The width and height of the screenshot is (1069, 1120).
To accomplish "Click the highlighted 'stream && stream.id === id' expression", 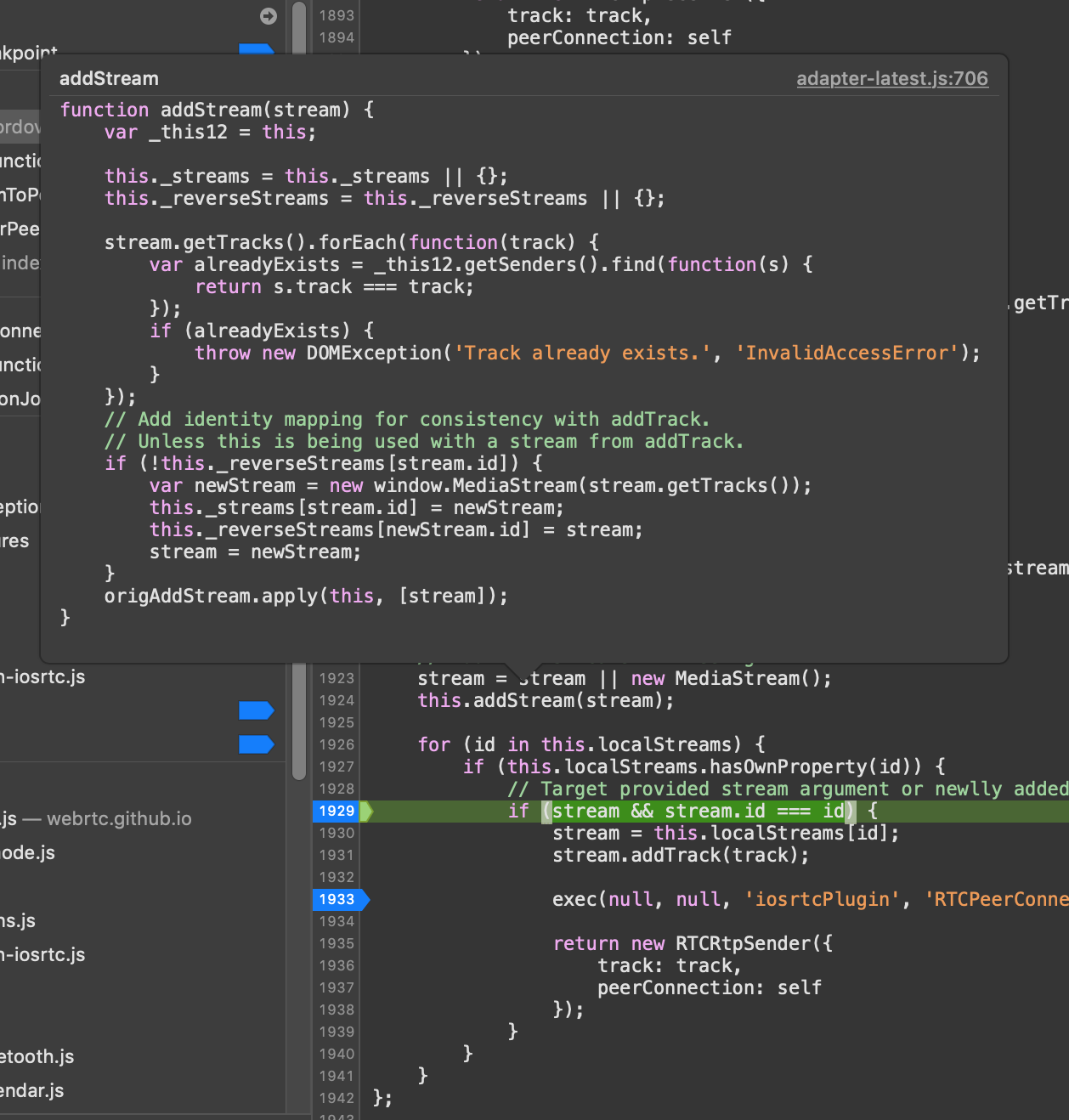I will pyautogui.click(x=699, y=811).
